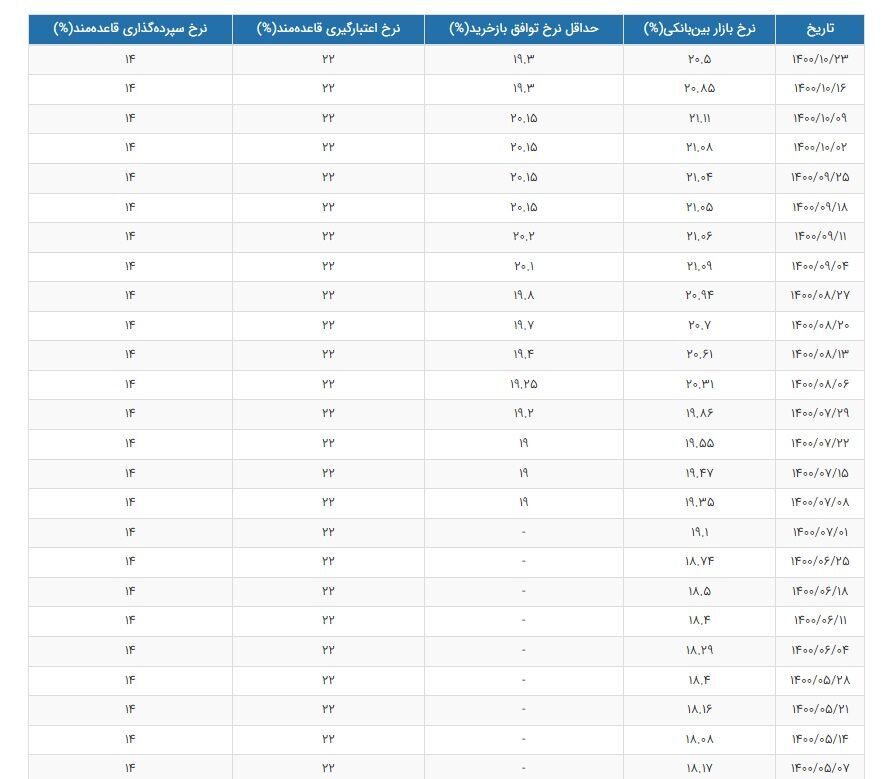Click the repo rate value ۲۰.۱
Image resolution: width=895 pixels, height=779 pixels.
click(x=523, y=265)
